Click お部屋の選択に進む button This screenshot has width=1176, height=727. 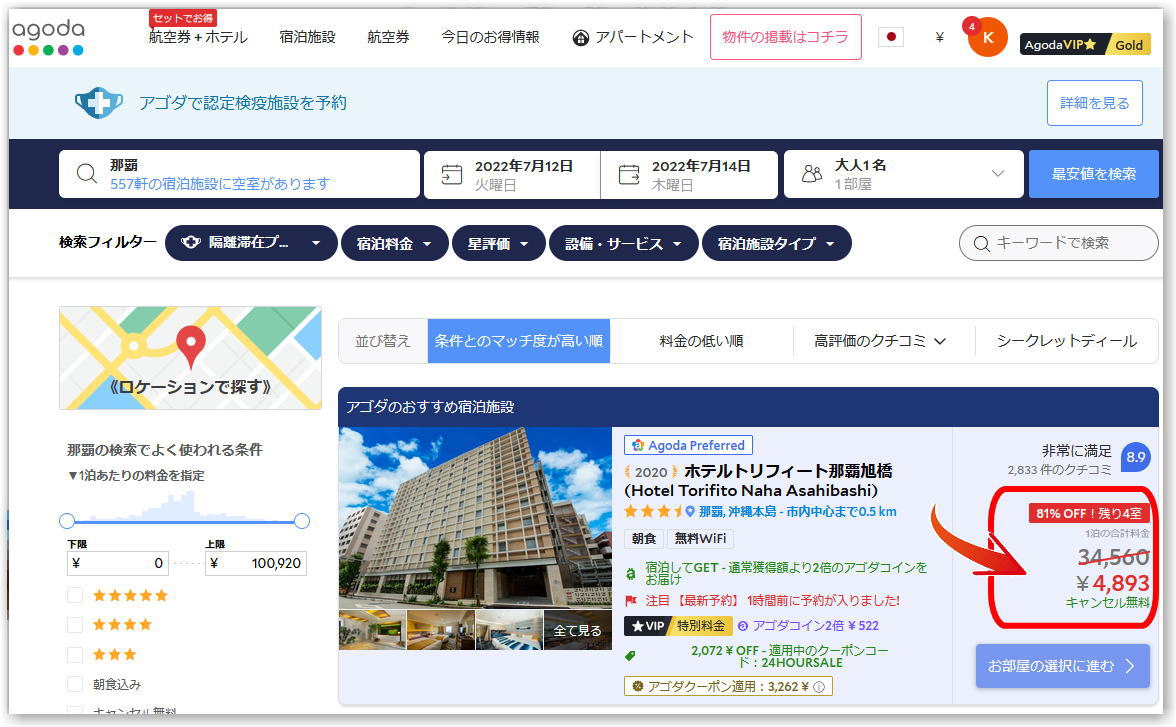[x=1062, y=666]
